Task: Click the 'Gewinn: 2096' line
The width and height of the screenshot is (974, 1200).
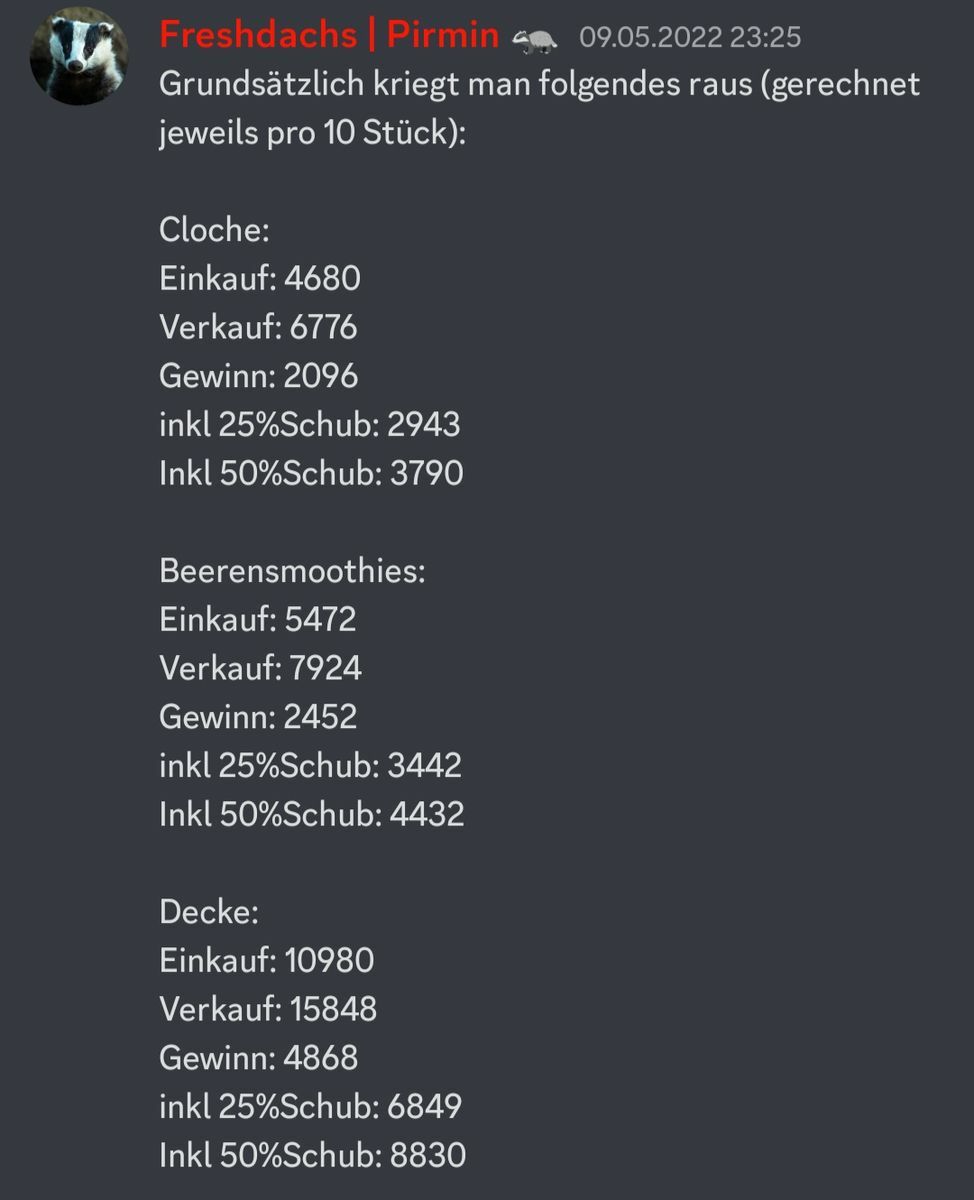Action: click(x=258, y=376)
